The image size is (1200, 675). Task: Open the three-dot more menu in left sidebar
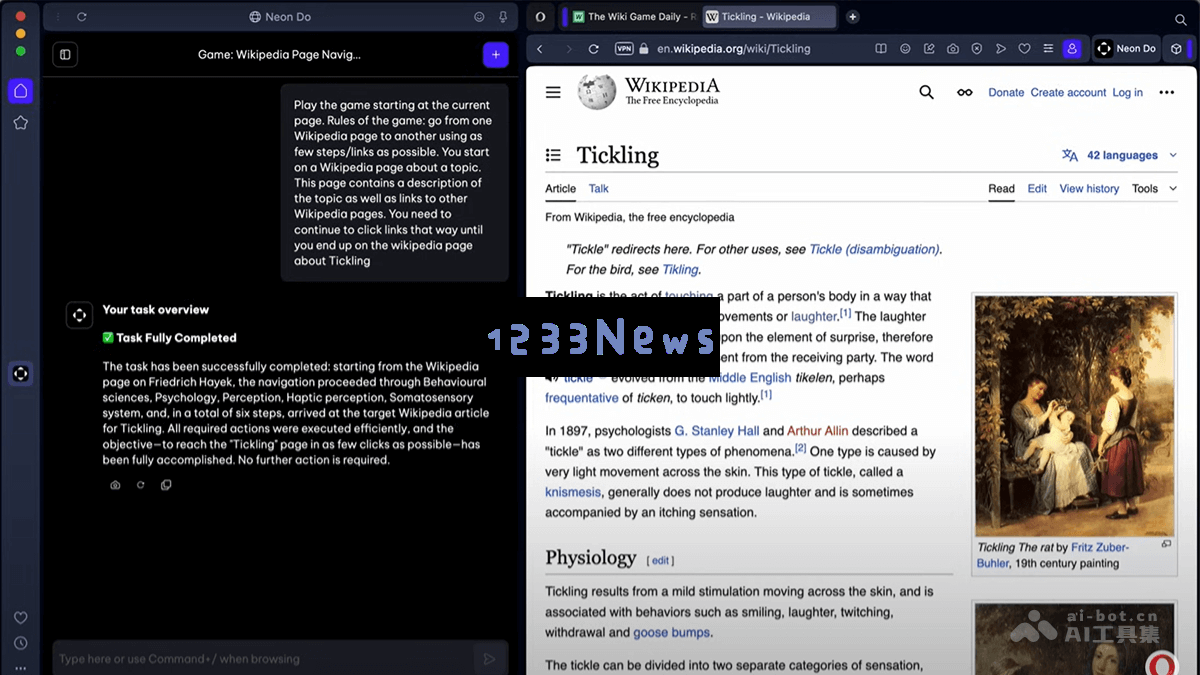tap(20, 667)
